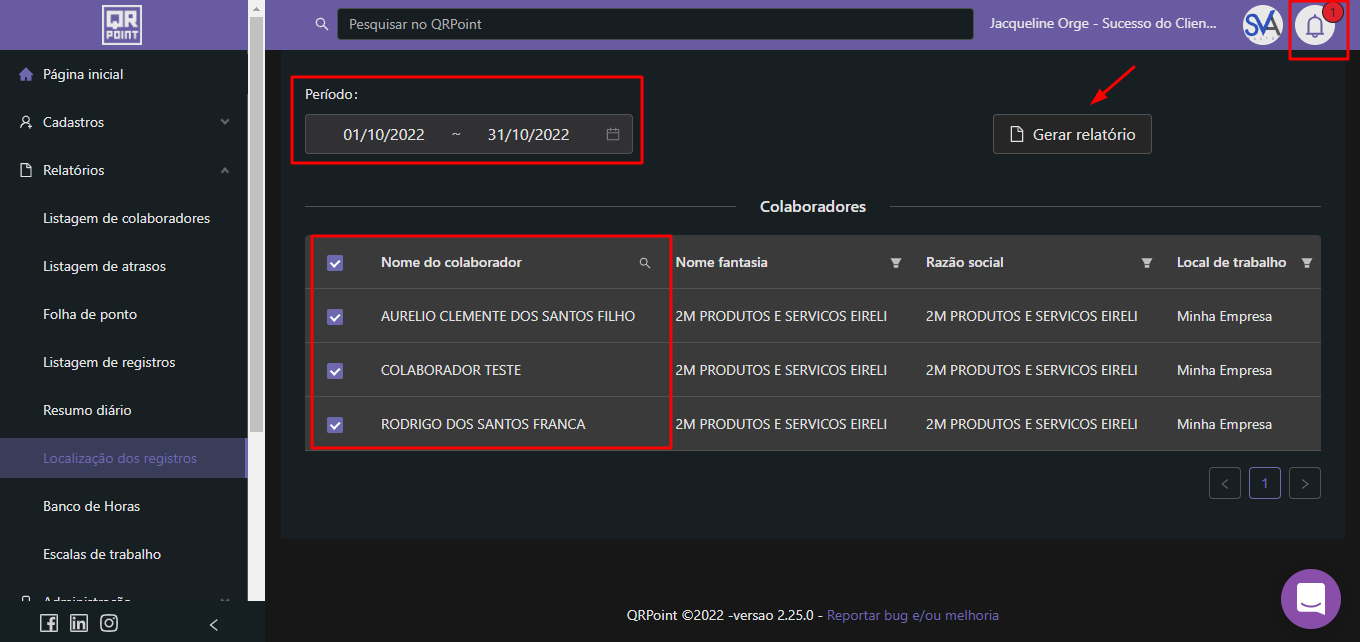Uncheck AURELIO CLEMENTE DOS SANTOS FILHO
1360x642 pixels.
tap(335, 317)
